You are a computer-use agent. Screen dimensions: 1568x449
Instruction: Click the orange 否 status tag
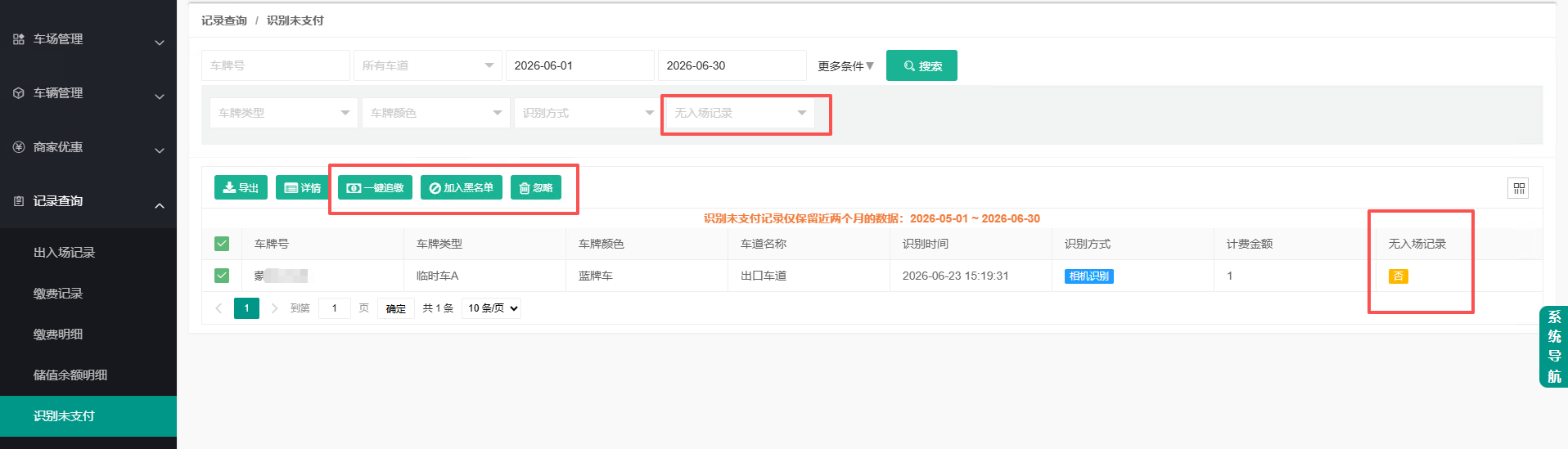point(1398,276)
